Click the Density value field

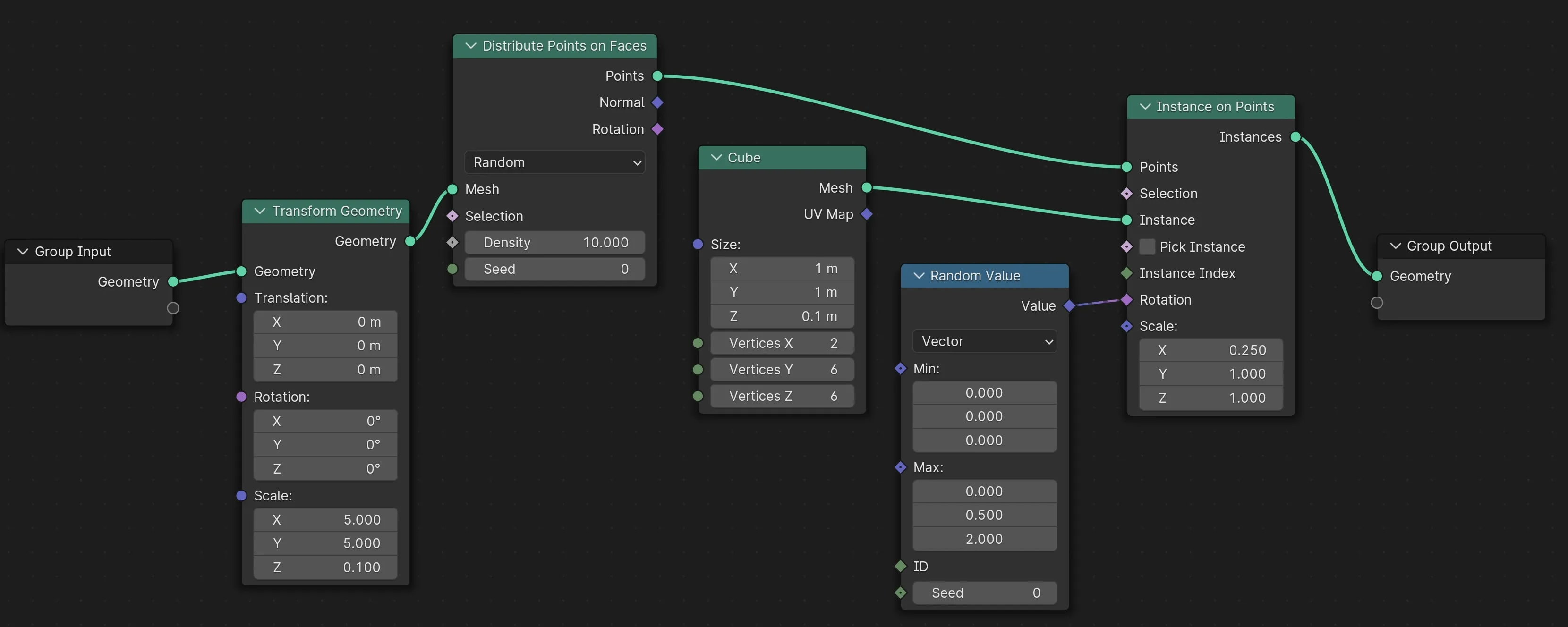tap(554, 242)
